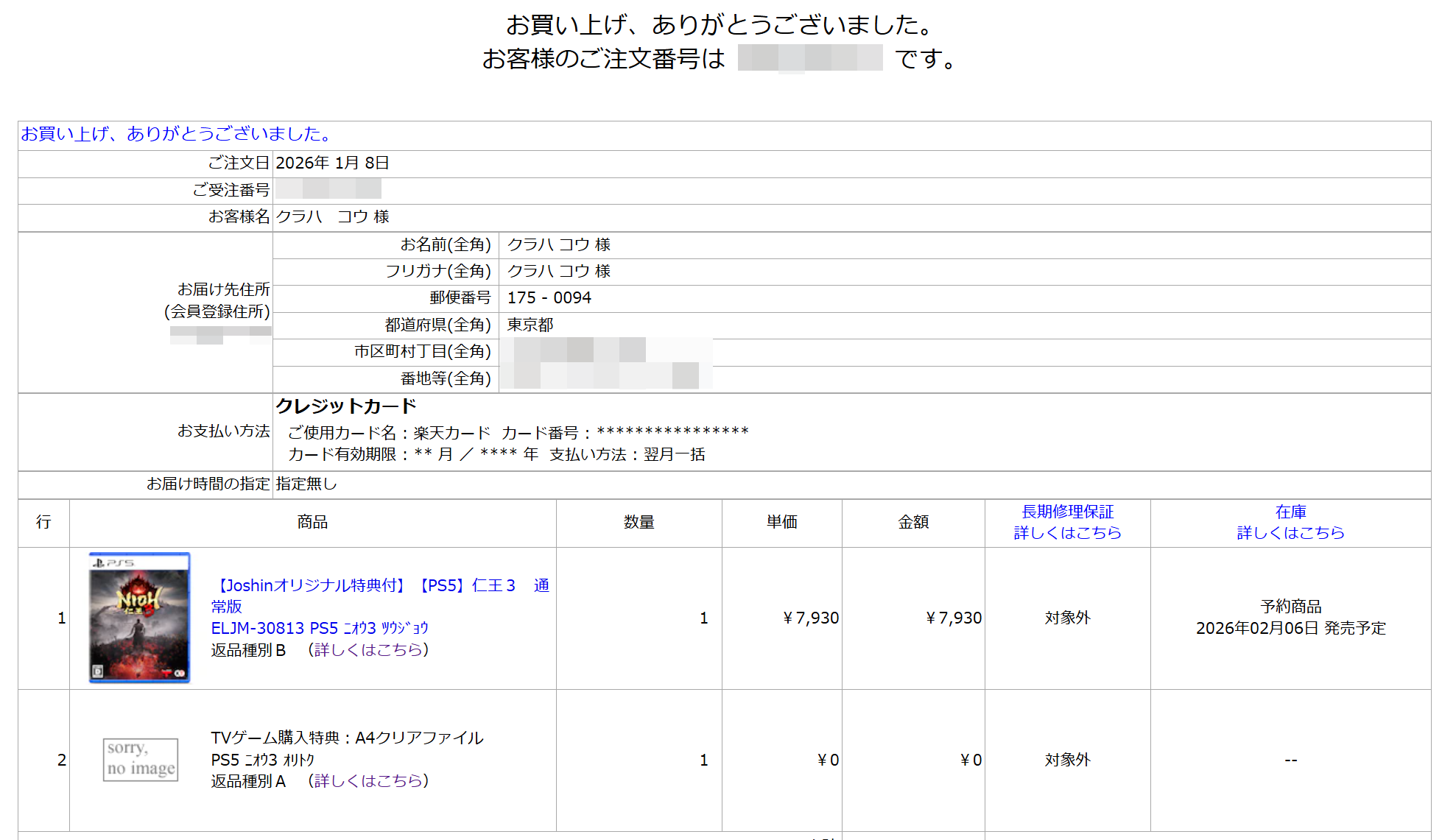
Task: Open 詳しくはこちら link beside 返品種別A
Action: [x=367, y=780]
